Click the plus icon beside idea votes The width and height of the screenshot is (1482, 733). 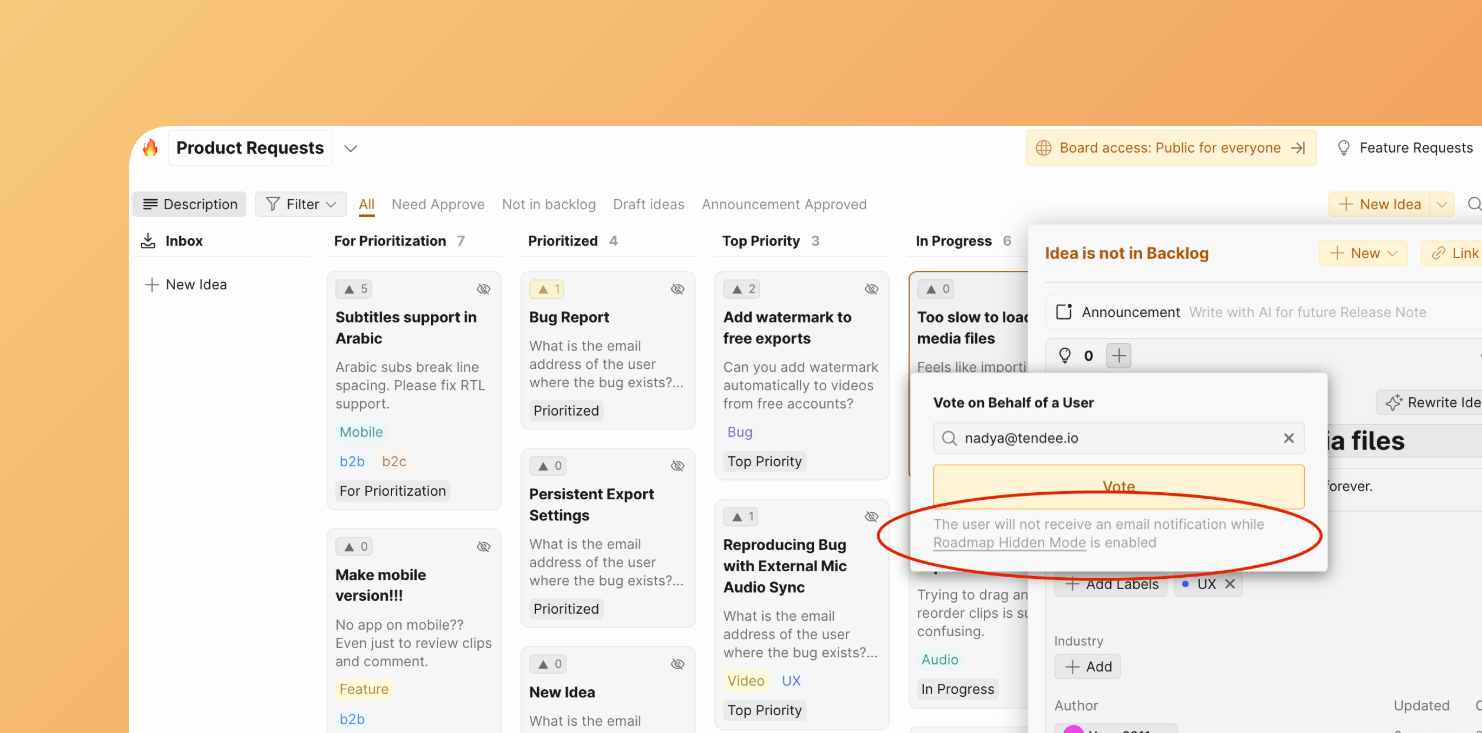[x=1119, y=355]
